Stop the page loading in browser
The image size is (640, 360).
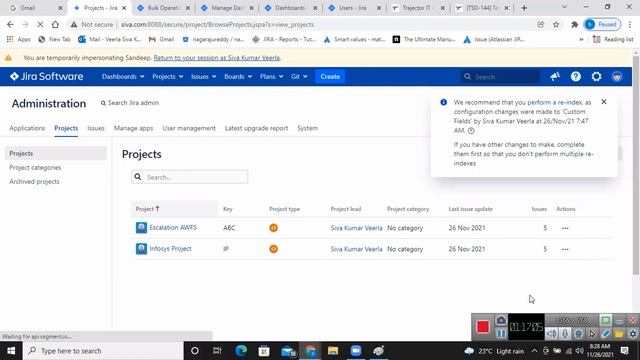pos(40,24)
